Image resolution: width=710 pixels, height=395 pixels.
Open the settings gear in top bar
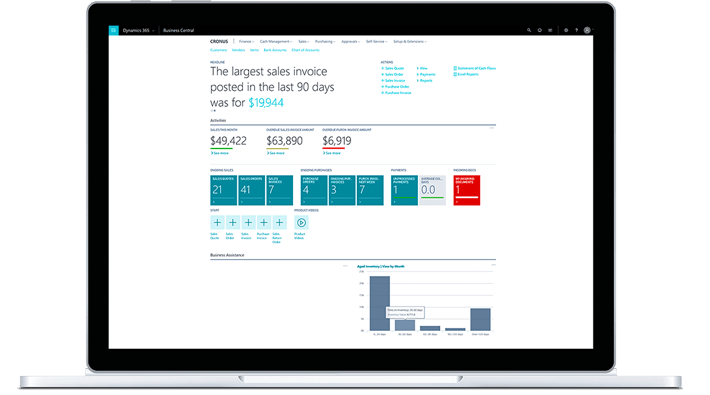point(566,30)
